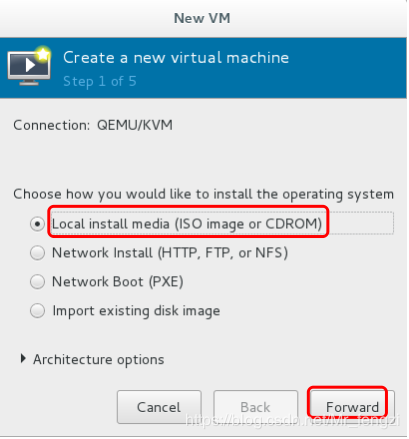Image resolution: width=409 pixels, height=439 pixels.
Task: Click the Connection: label
Action: [x=52, y=126]
